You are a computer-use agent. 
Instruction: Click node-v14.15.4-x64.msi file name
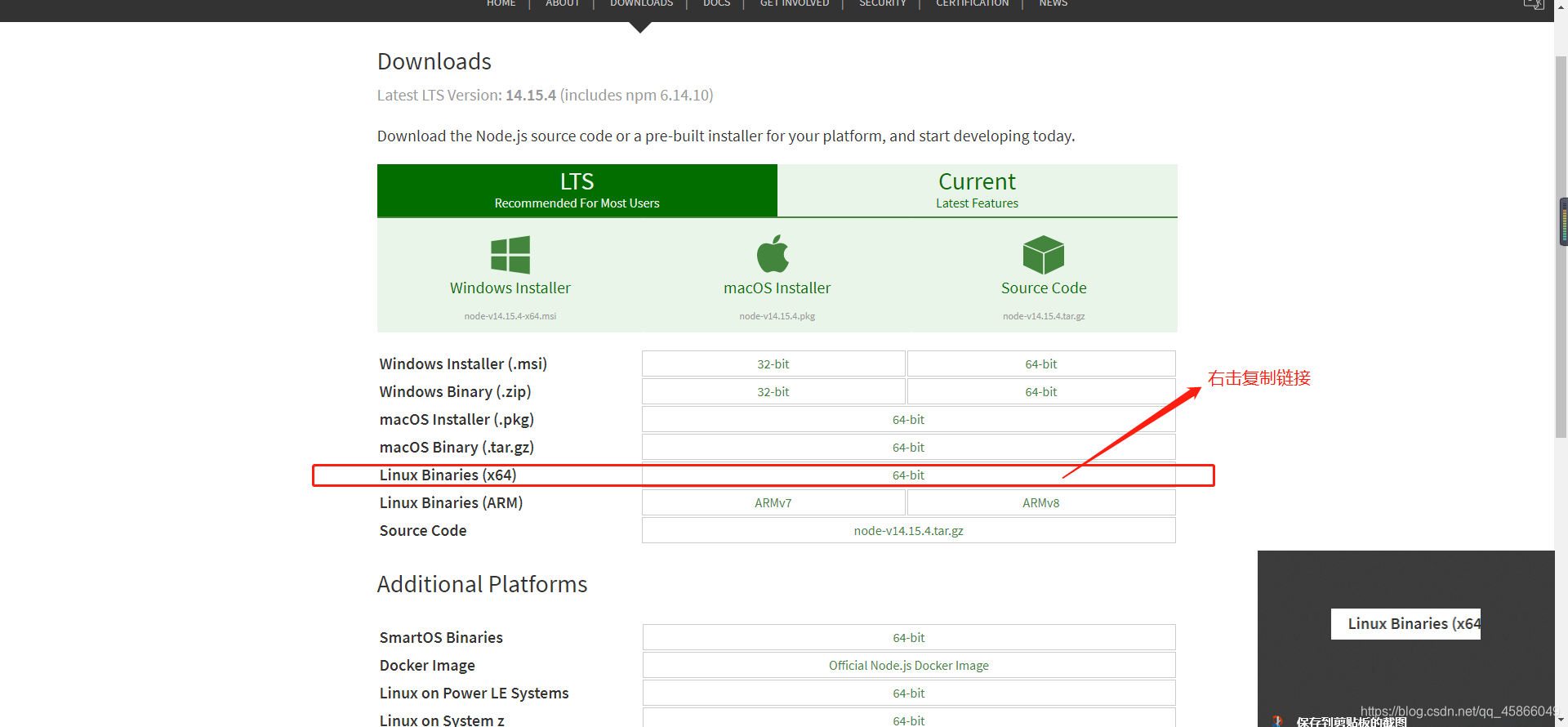click(510, 316)
